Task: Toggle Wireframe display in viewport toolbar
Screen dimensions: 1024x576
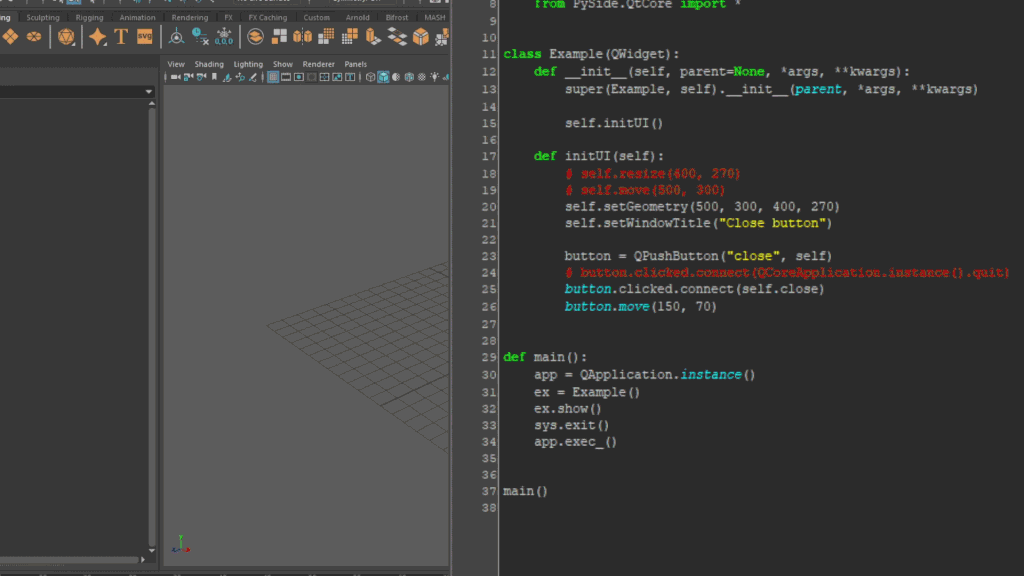Action: click(371, 77)
